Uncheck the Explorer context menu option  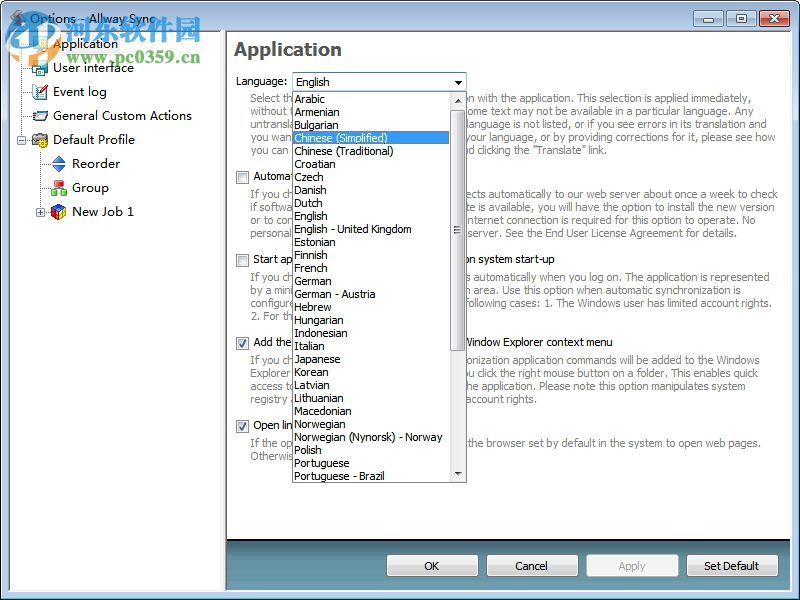click(242, 343)
